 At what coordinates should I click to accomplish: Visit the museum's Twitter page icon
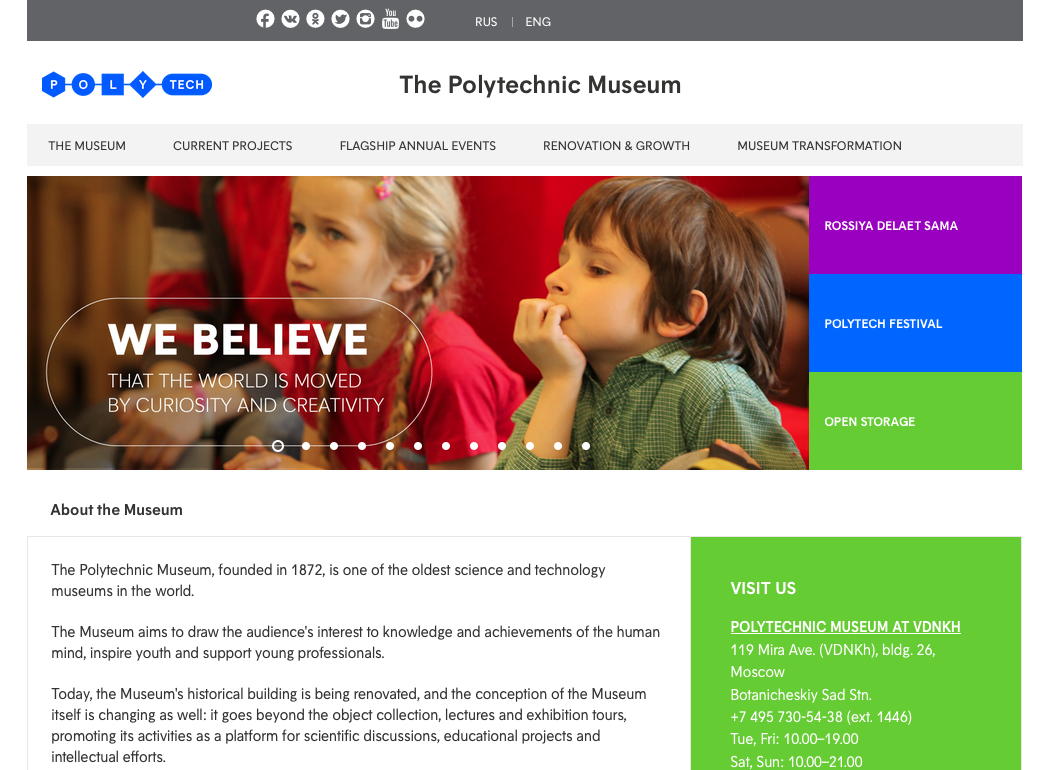coord(340,19)
